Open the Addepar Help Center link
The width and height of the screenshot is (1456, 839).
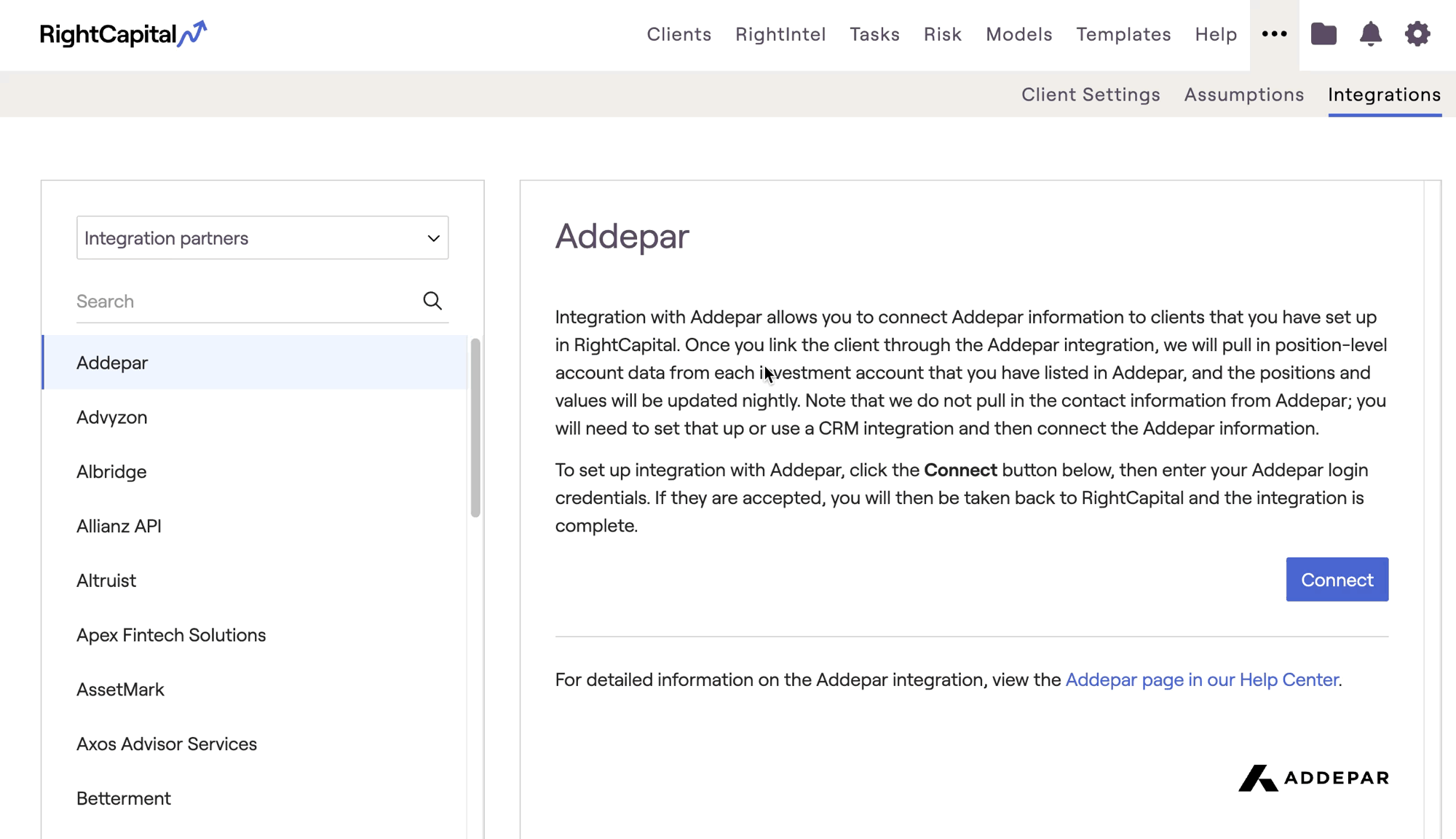tap(1202, 680)
